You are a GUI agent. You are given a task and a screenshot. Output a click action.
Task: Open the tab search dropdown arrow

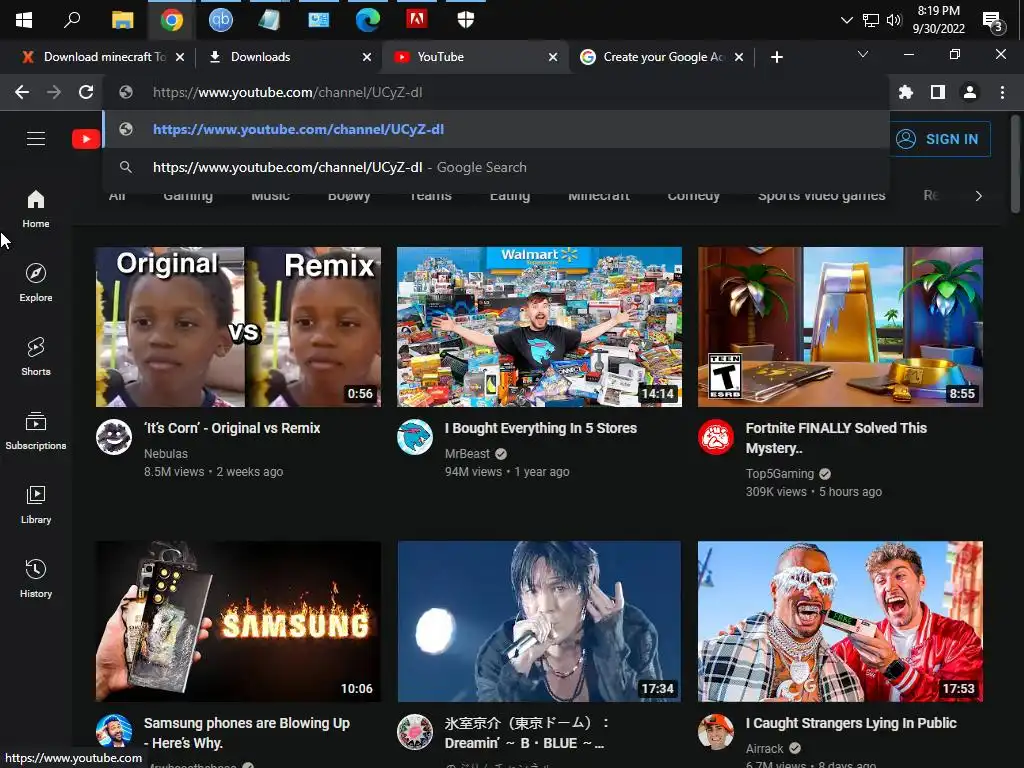click(863, 54)
